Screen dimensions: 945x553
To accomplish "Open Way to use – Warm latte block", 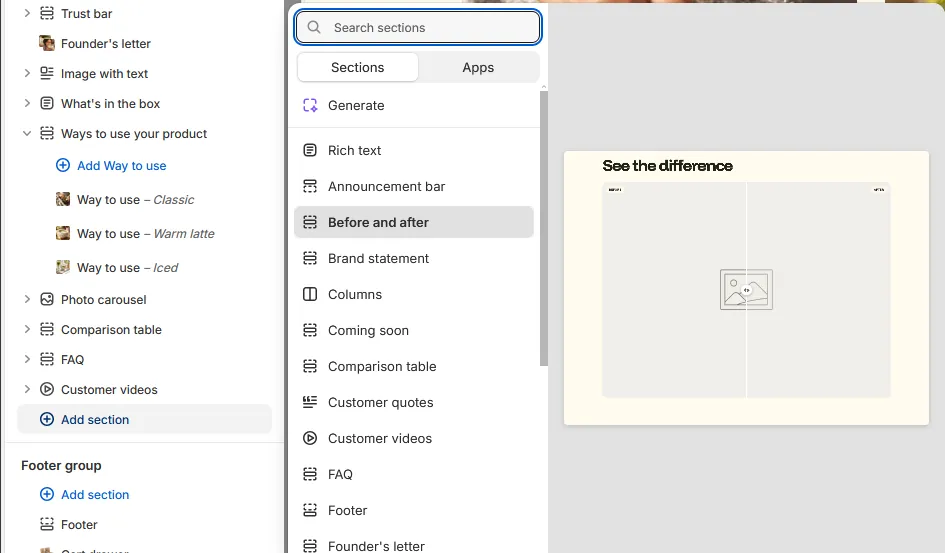I will point(145,233).
